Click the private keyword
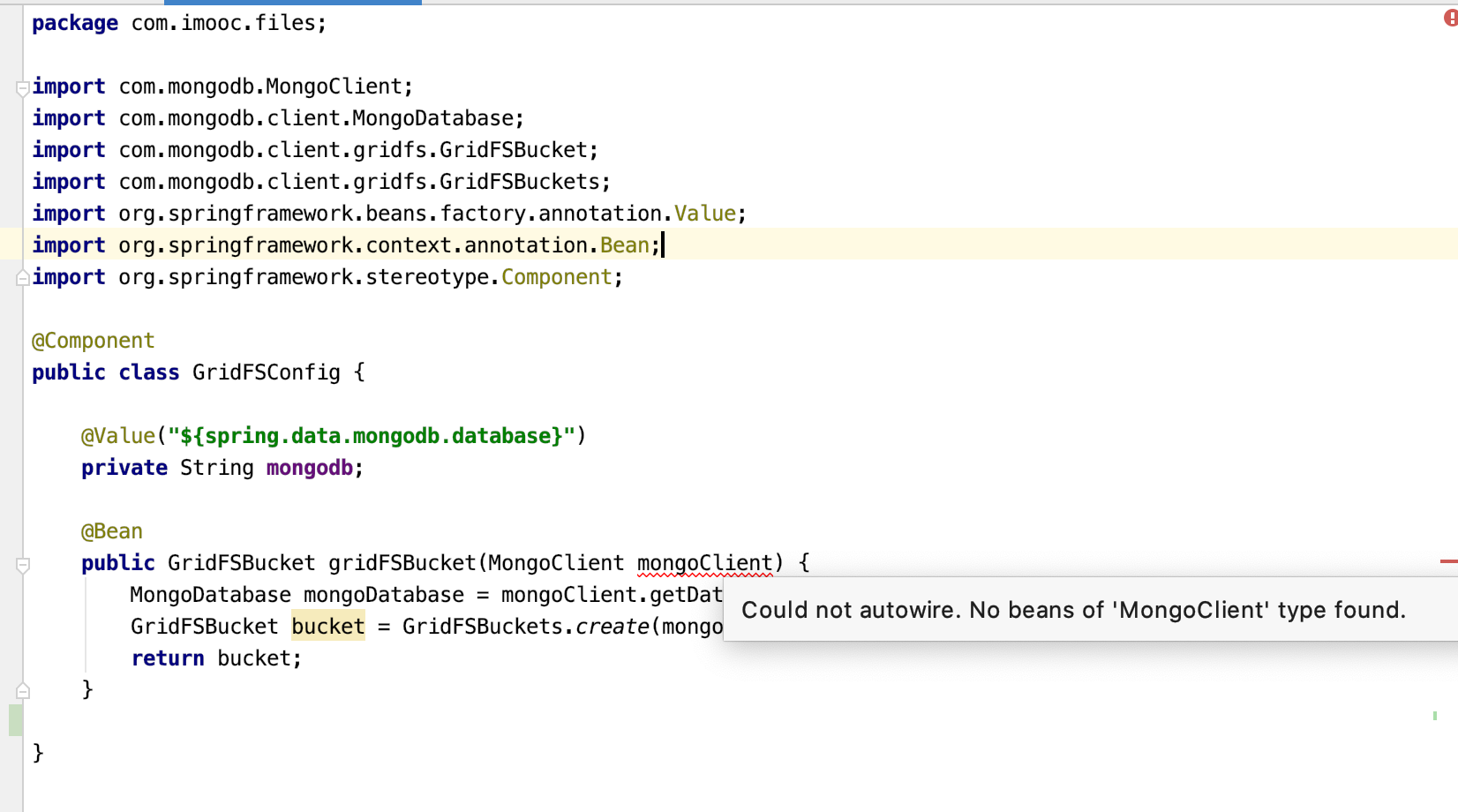Image resolution: width=1458 pixels, height=812 pixels. (124, 468)
